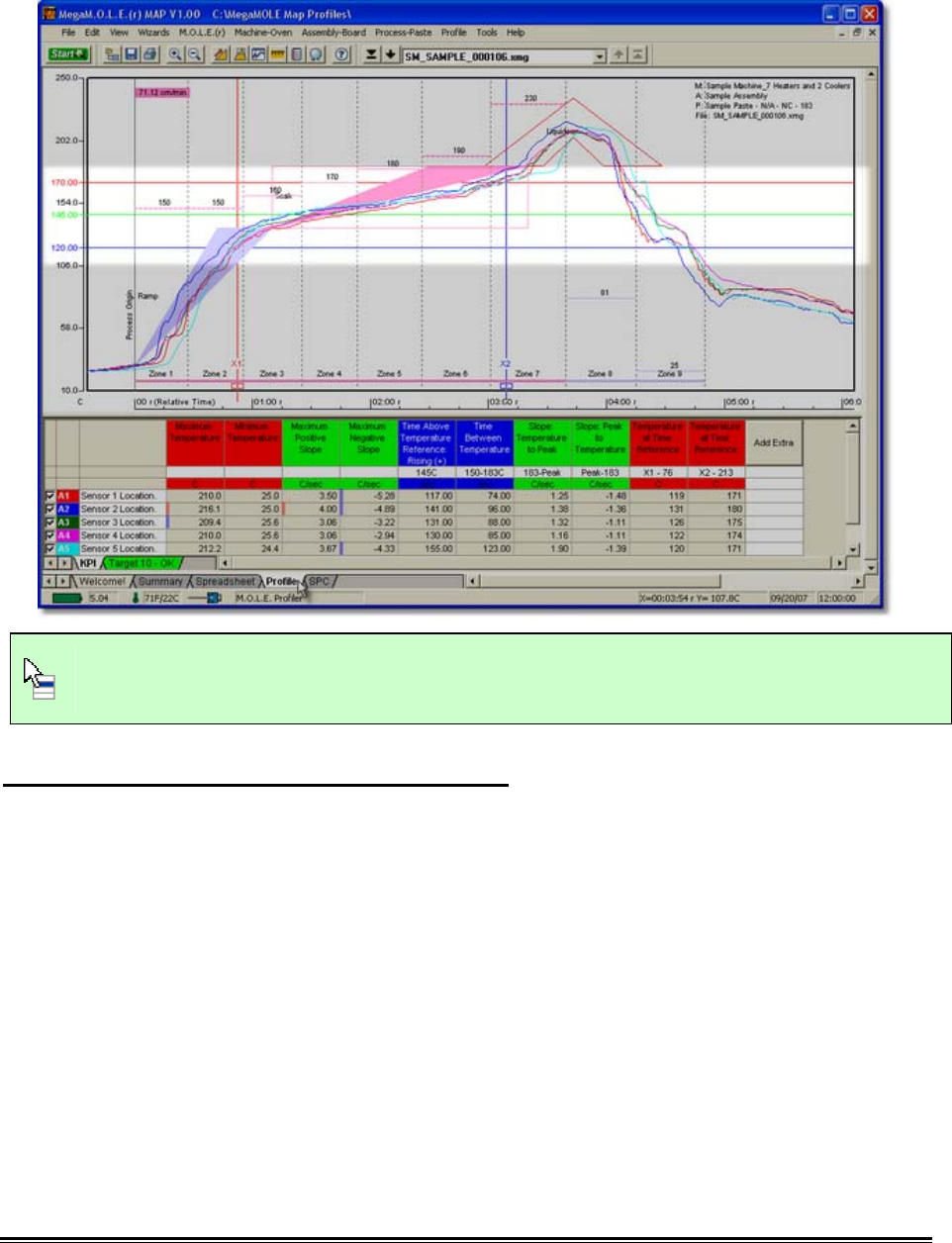Image resolution: width=952 pixels, height=1243 pixels.
Task: Click the green battery status icon
Action: click(66, 599)
